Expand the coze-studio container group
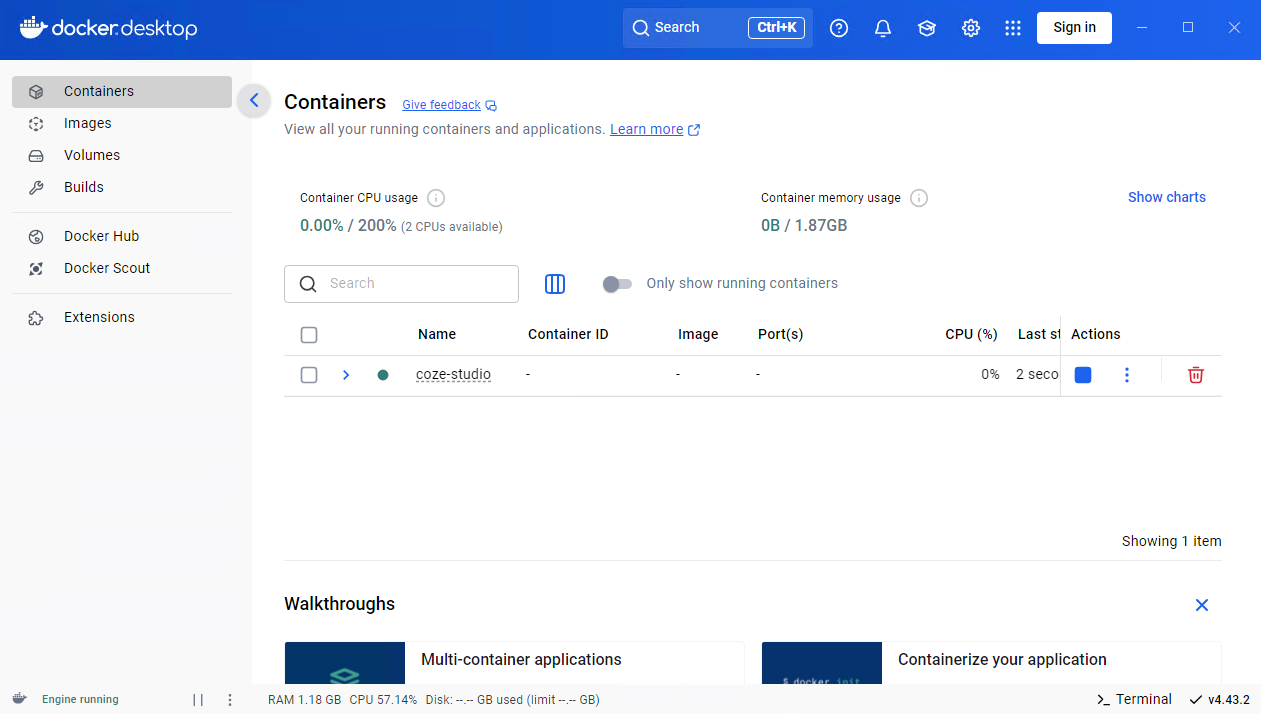This screenshot has height=714, width=1261. (x=346, y=375)
